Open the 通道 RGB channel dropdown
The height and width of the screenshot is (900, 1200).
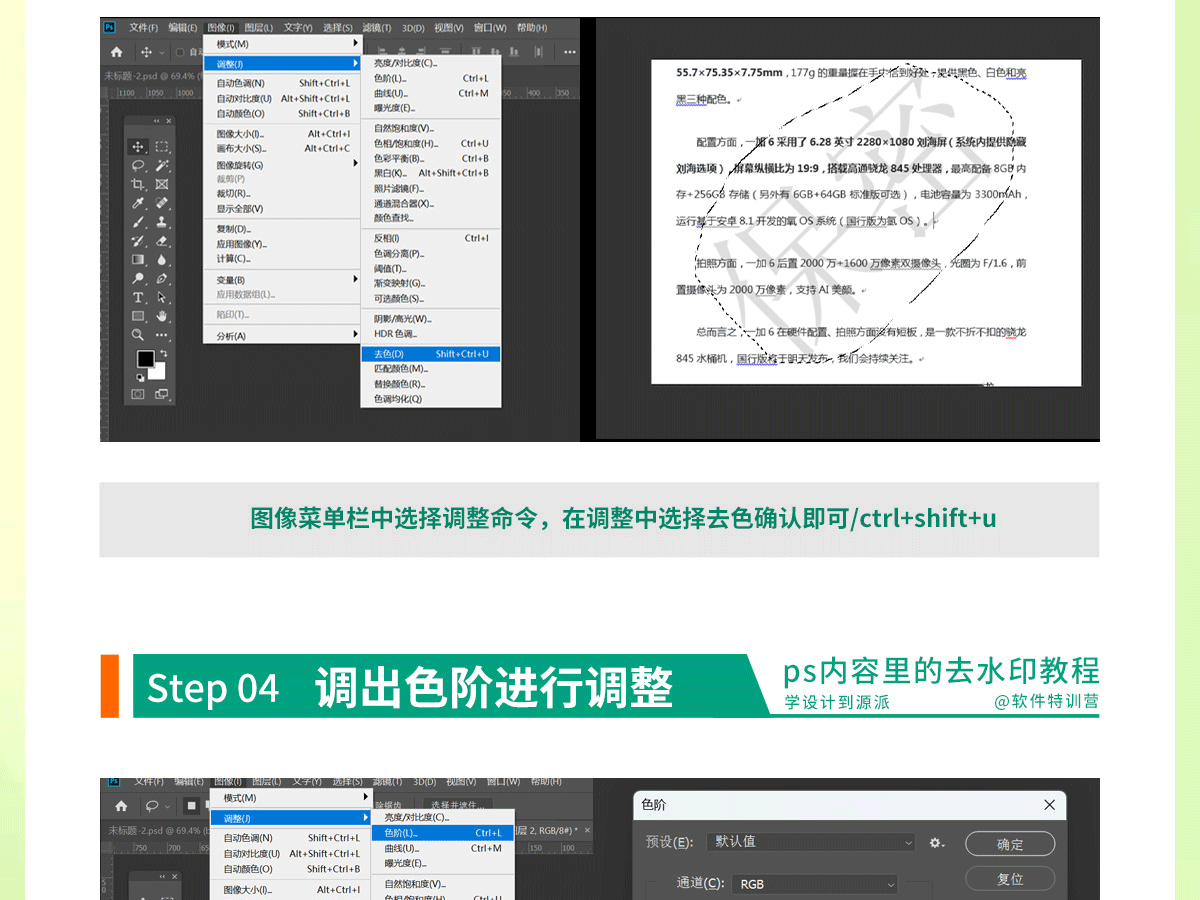(x=815, y=884)
